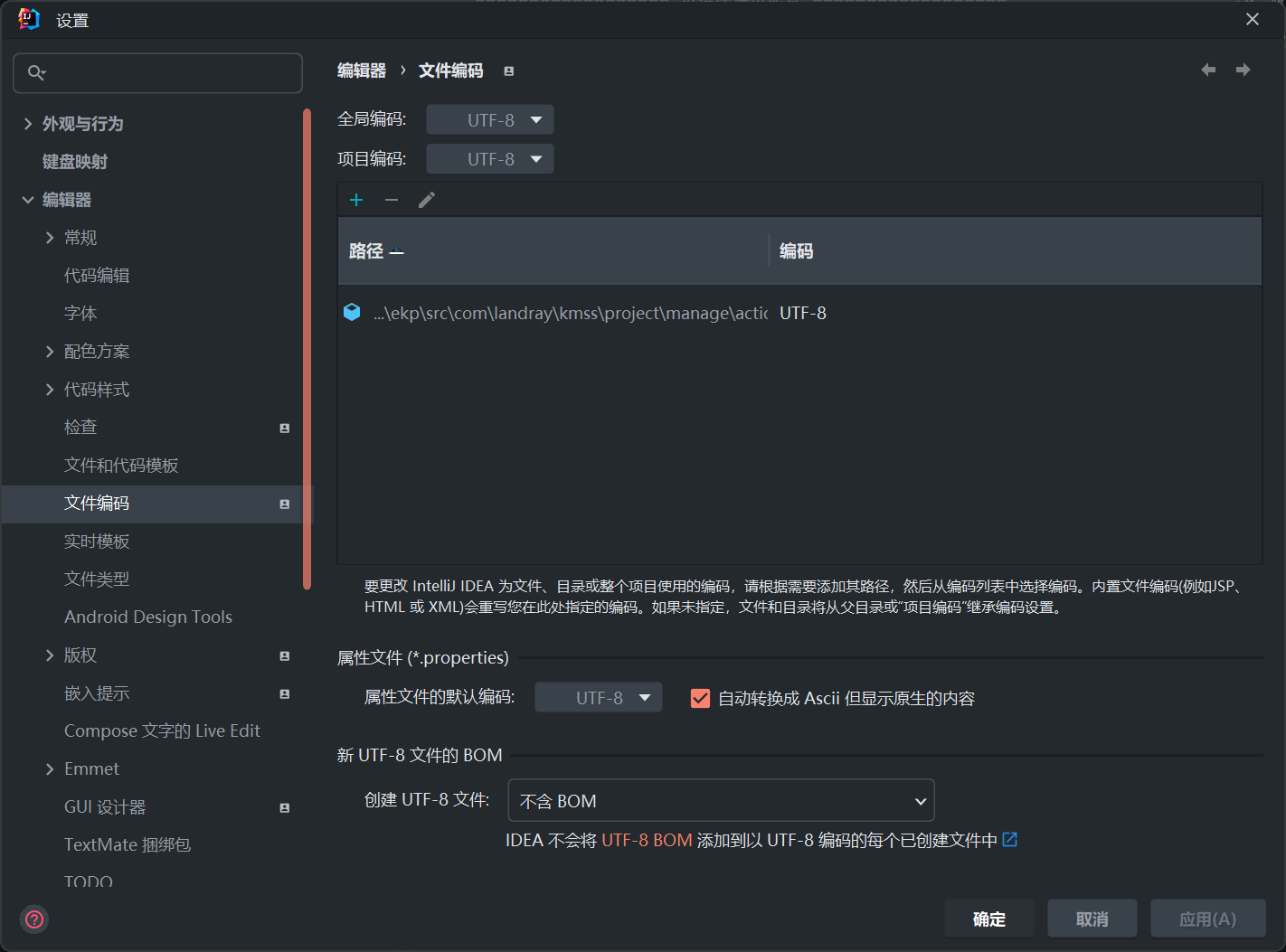1286x952 pixels.
Task: Select TextMate 捆绑包 page
Action: [128, 845]
